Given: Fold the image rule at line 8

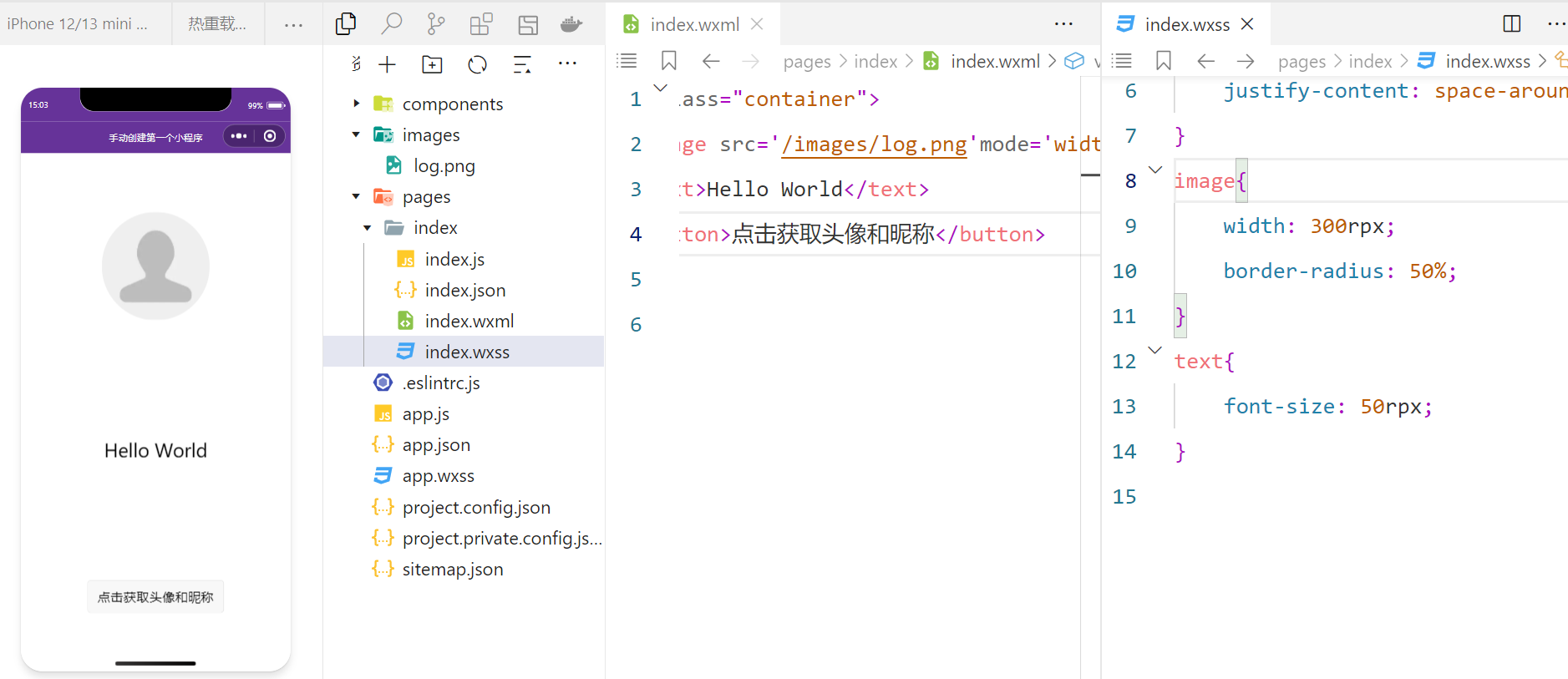Looking at the screenshot, I should coord(1155,170).
